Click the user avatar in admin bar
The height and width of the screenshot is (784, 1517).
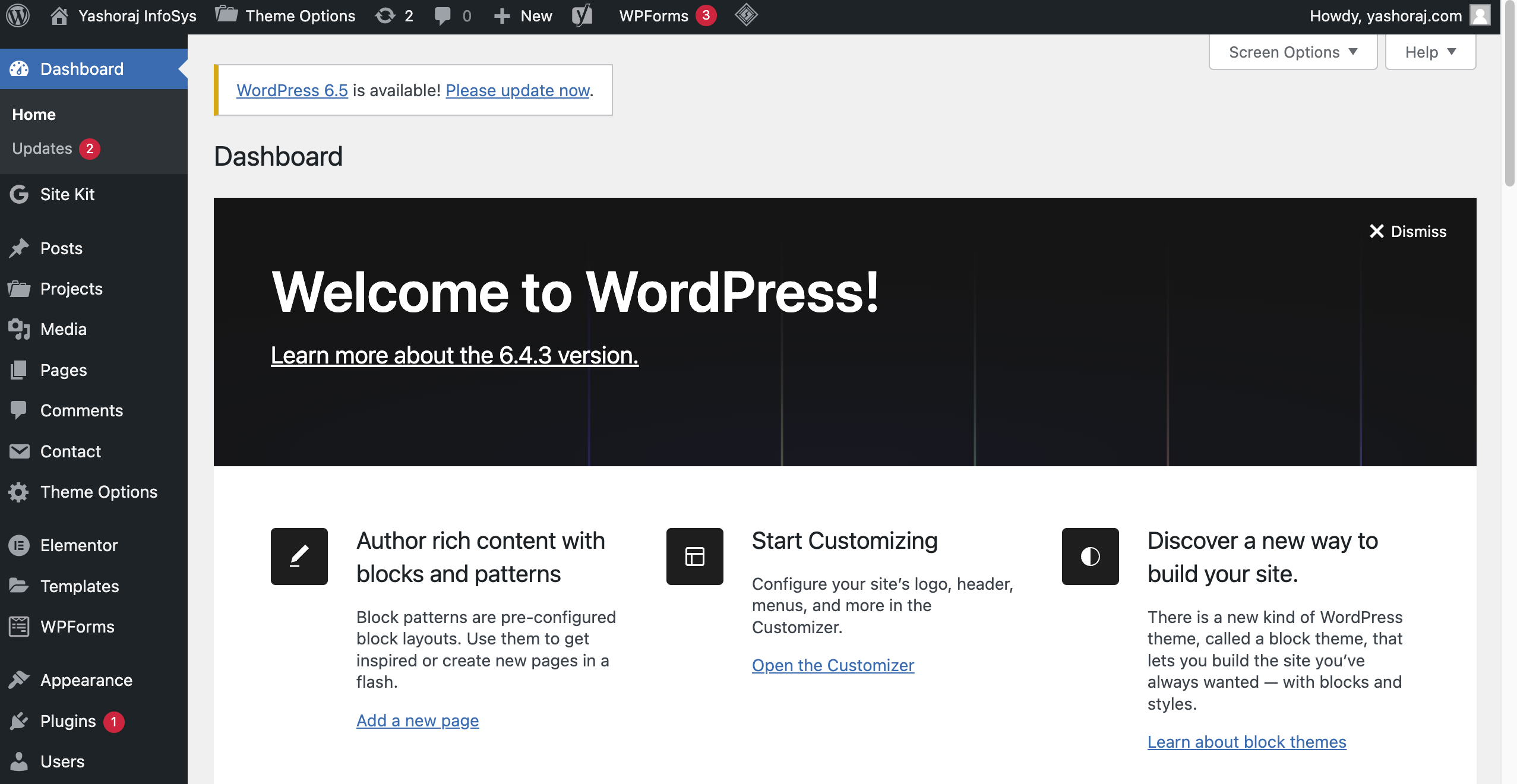click(x=1480, y=15)
